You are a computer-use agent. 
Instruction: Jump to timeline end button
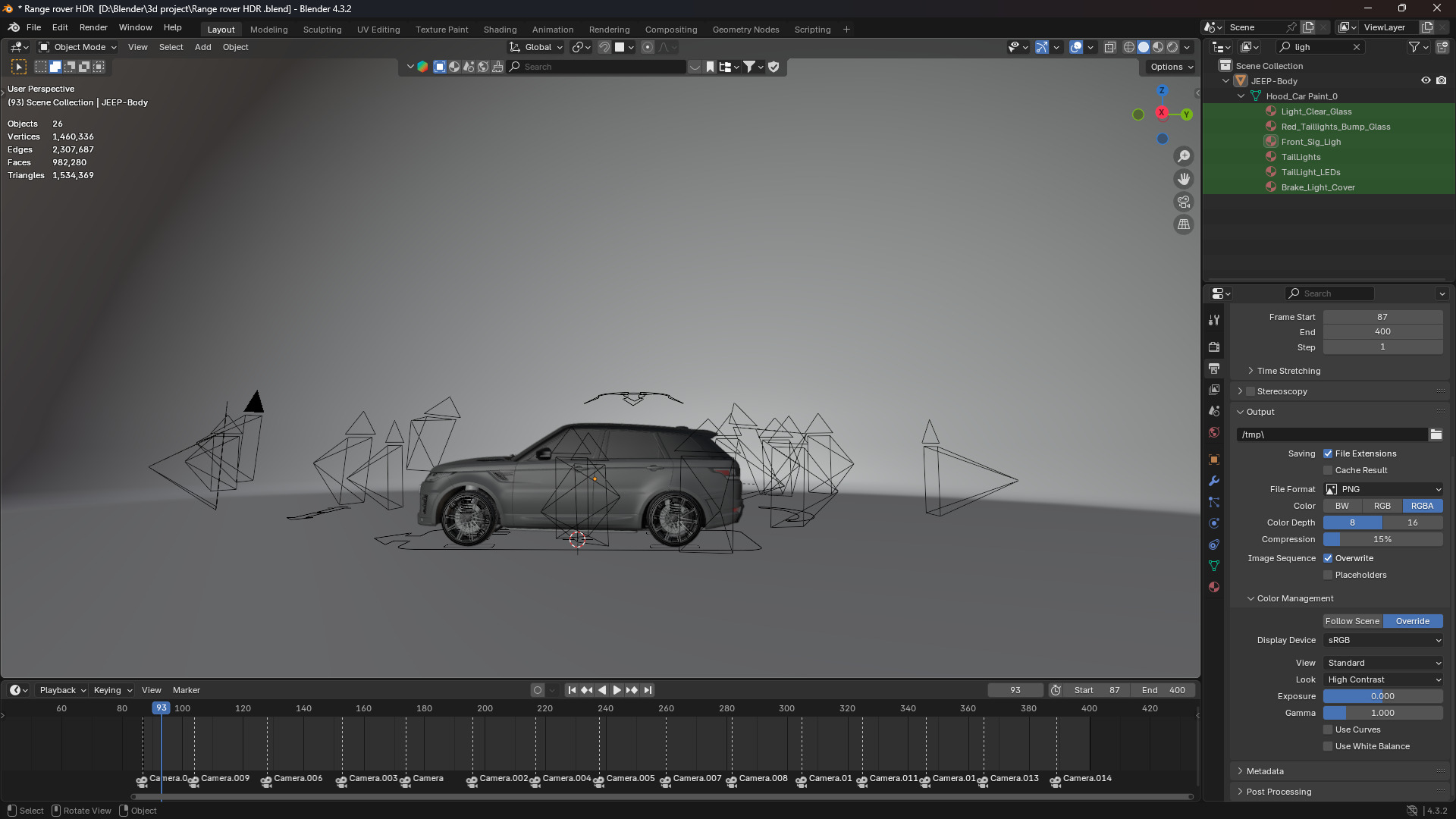[647, 690]
